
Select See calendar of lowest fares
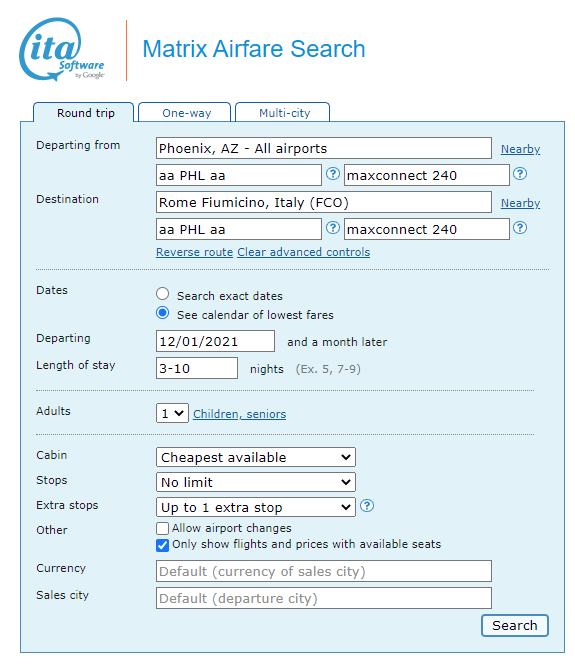162,313
